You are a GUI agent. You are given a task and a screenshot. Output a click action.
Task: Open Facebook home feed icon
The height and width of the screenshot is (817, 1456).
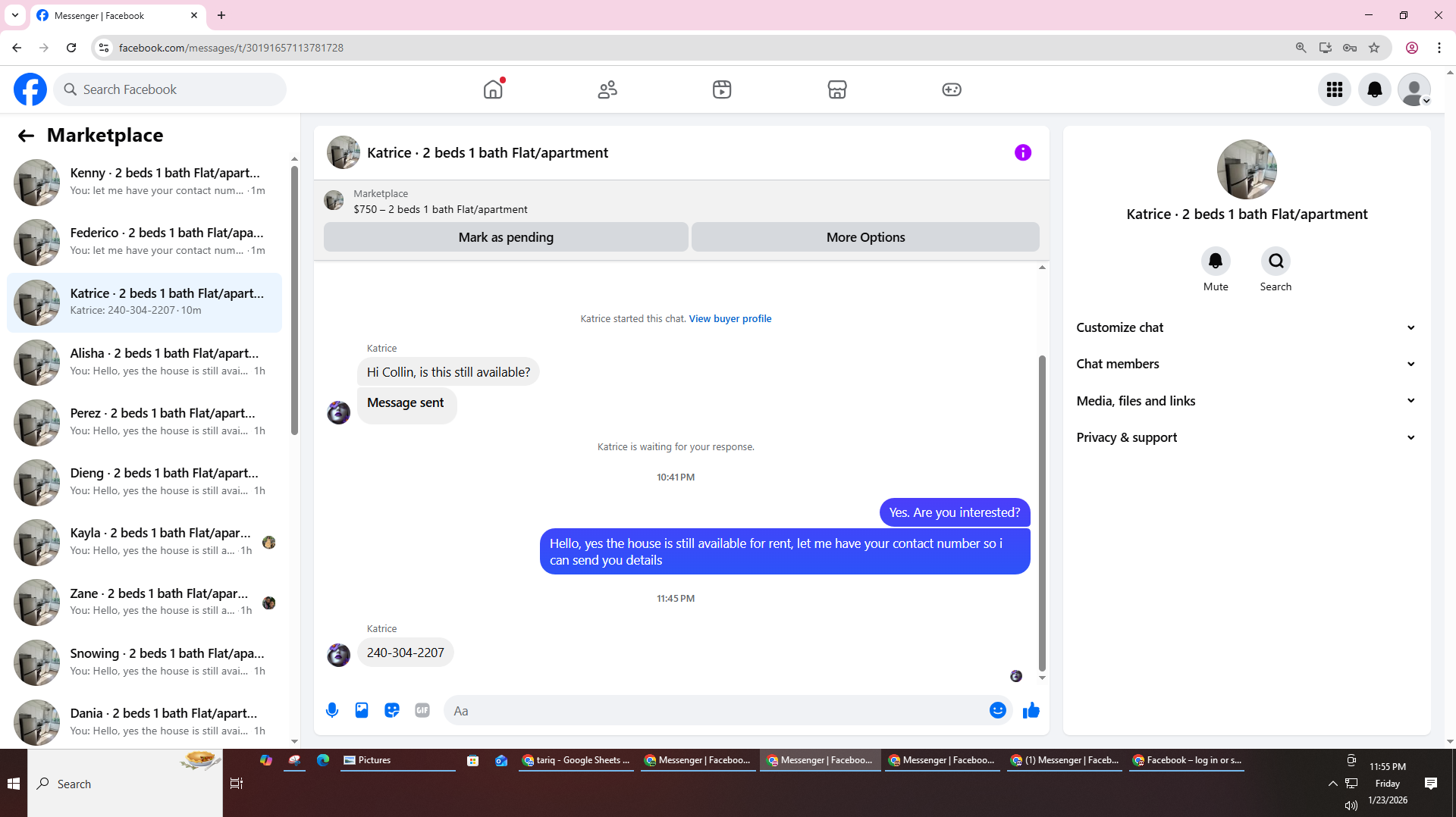coord(493,89)
